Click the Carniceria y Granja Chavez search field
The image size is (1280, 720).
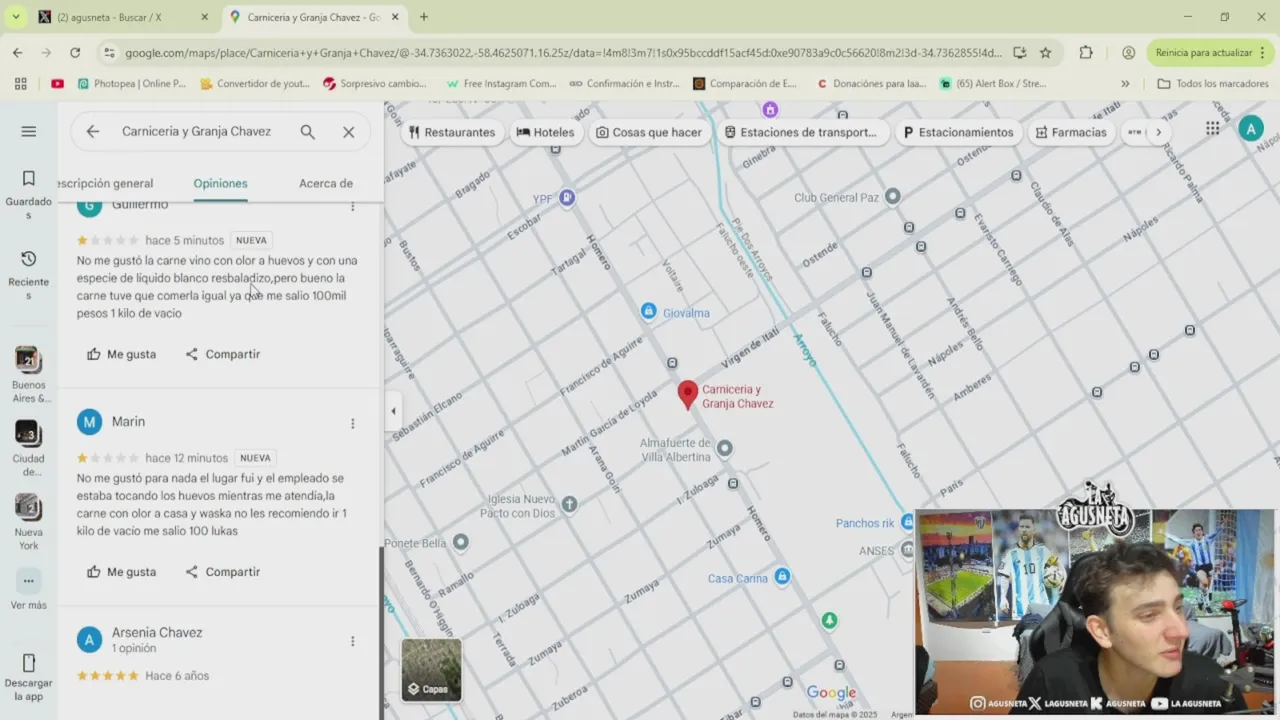196,131
